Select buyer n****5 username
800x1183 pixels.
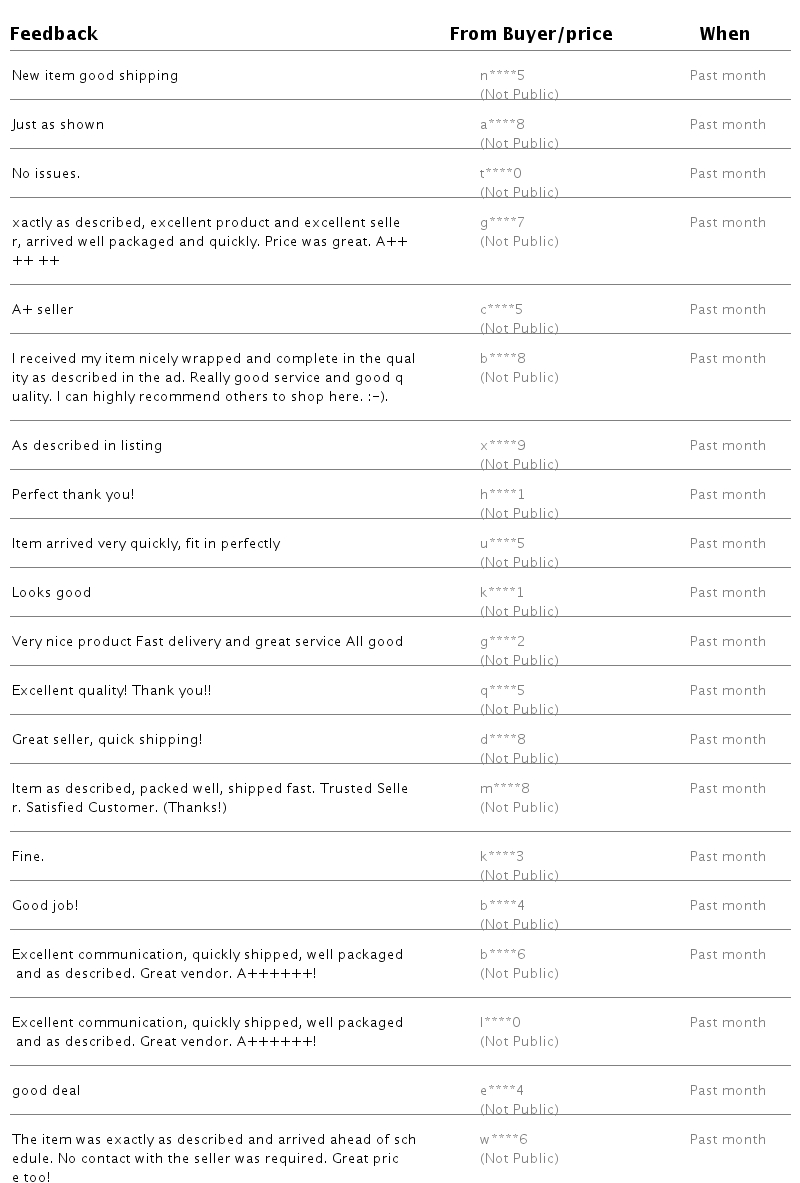coord(502,75)
